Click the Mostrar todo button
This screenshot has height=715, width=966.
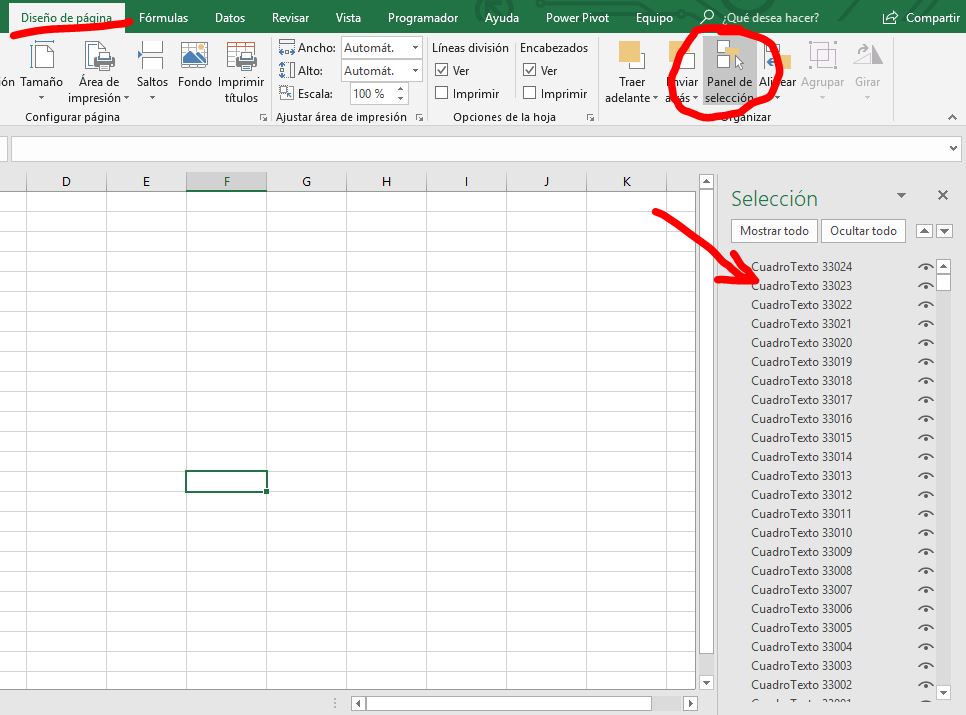pos(774,231)
